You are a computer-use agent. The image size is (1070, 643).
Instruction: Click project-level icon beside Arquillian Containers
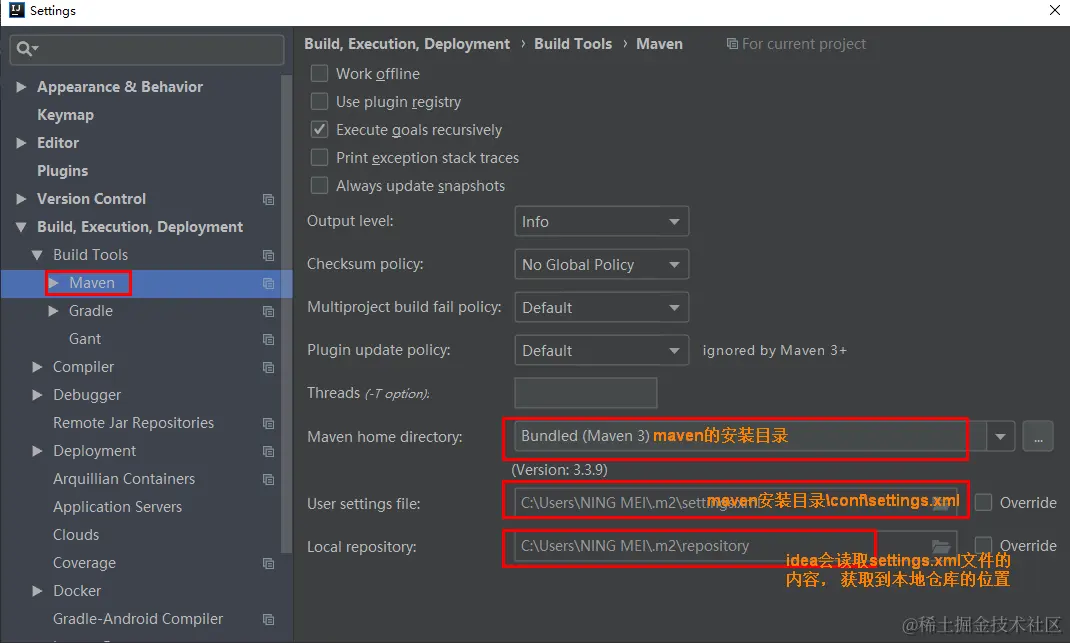[268, 479]
